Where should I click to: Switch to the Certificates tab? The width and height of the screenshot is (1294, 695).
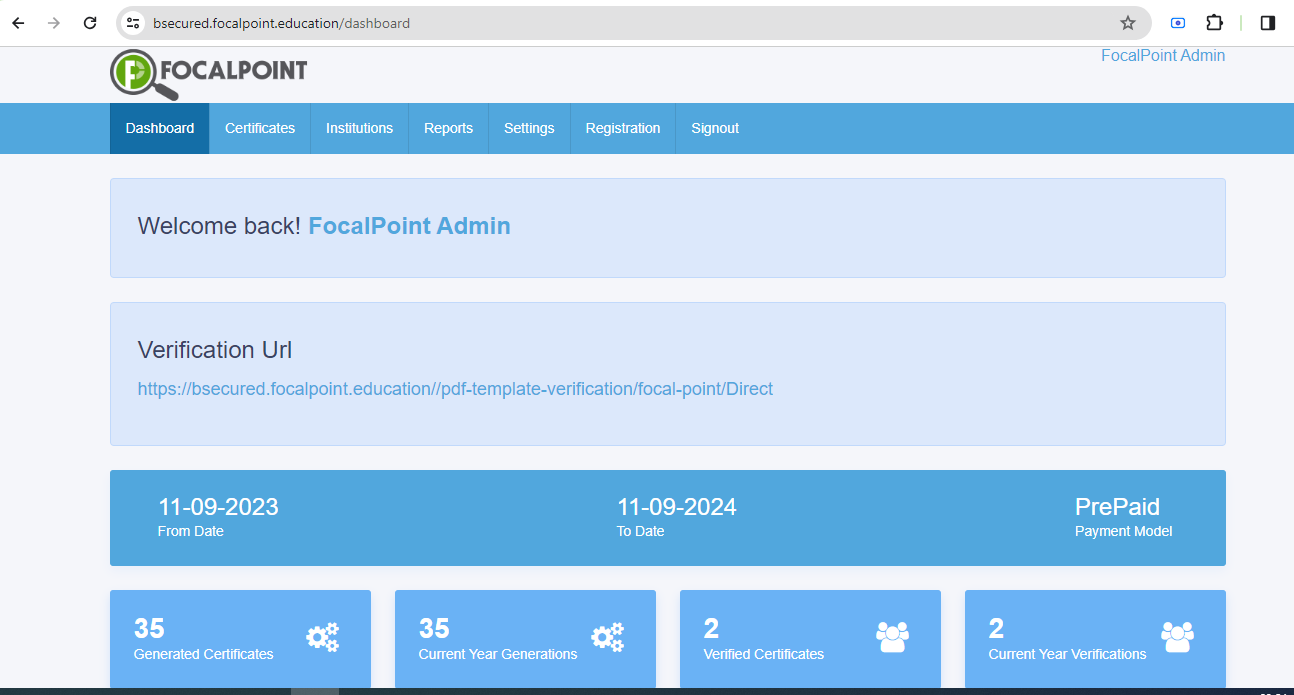[260, 128]
